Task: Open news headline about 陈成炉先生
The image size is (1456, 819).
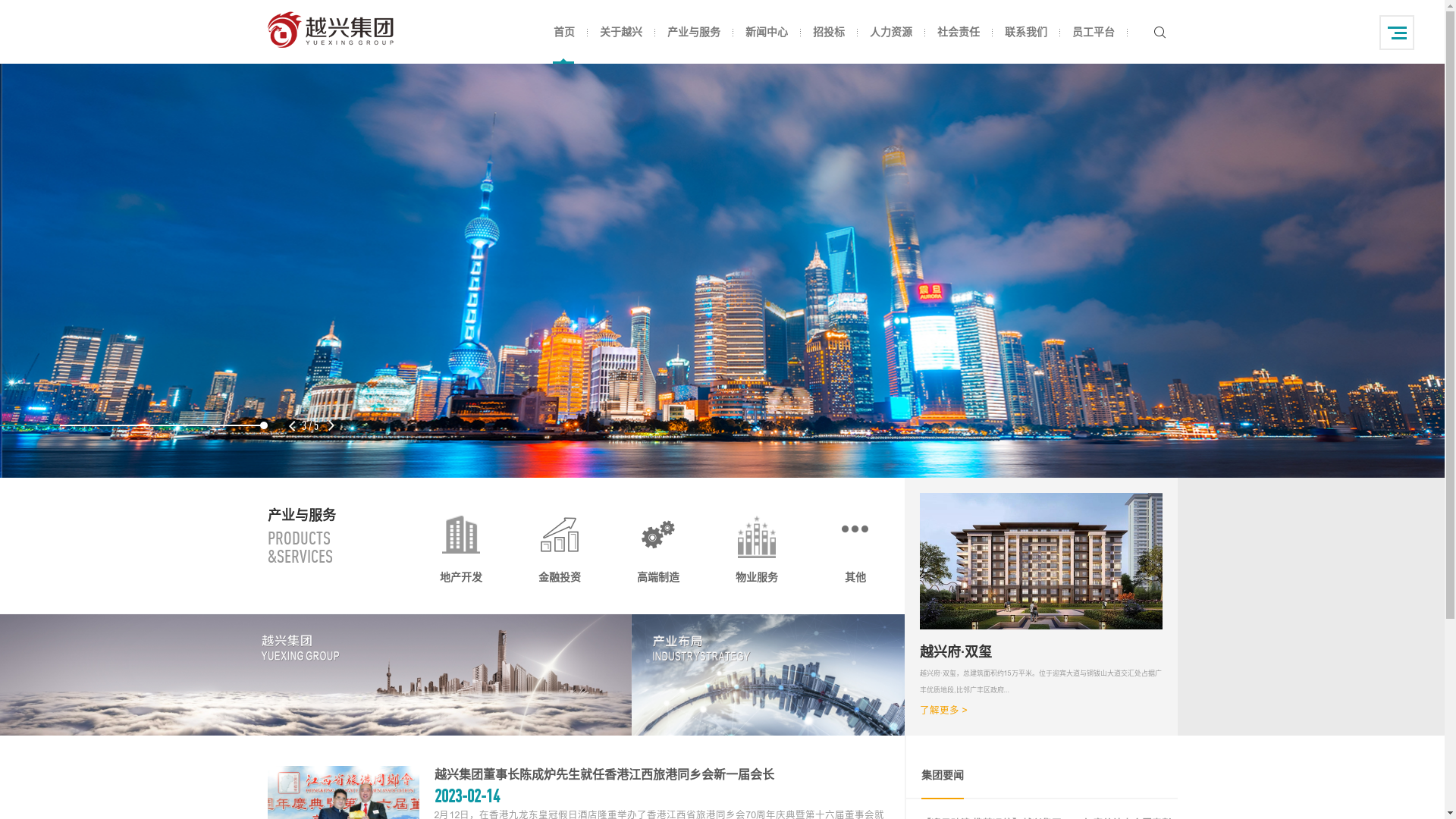Action: tap(604, 774)
